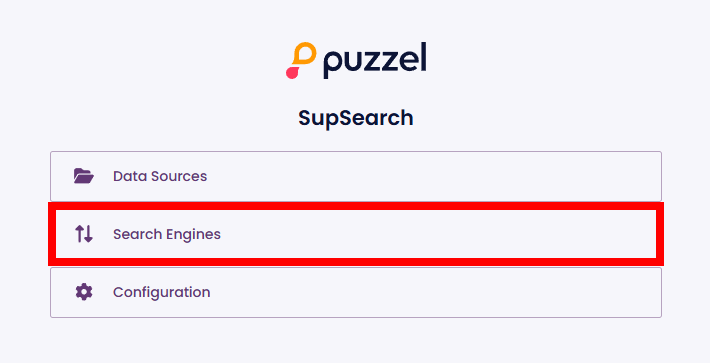Browse Data Sources via the folder symbol

(x=84, y=176)
